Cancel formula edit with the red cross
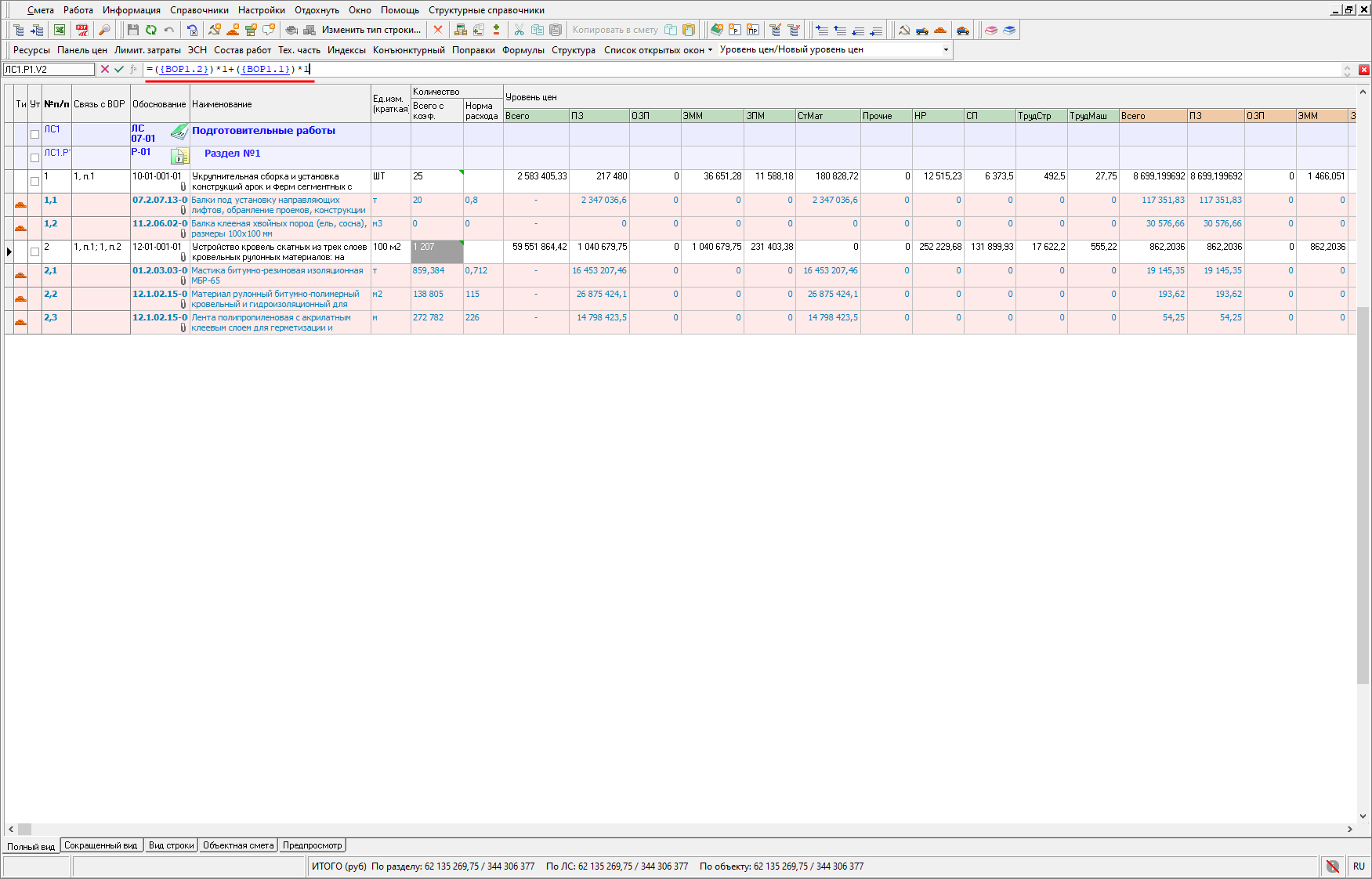The width and height of the screenshot is (1372, 879). (105, 70)
